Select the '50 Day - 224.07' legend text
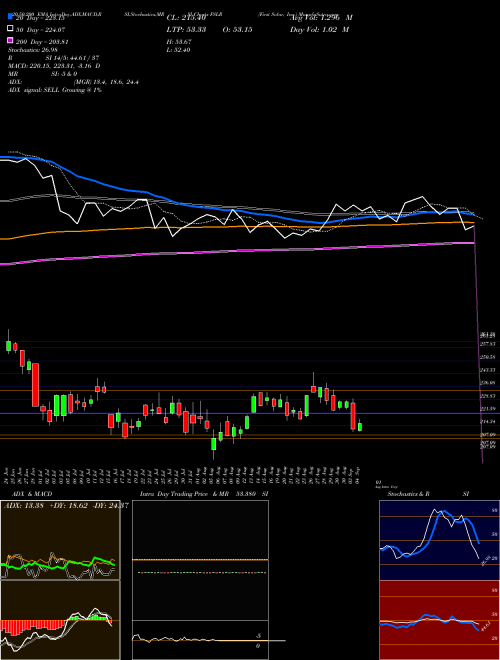This screenshot has width=500, height=660. [x=41, y=30]
